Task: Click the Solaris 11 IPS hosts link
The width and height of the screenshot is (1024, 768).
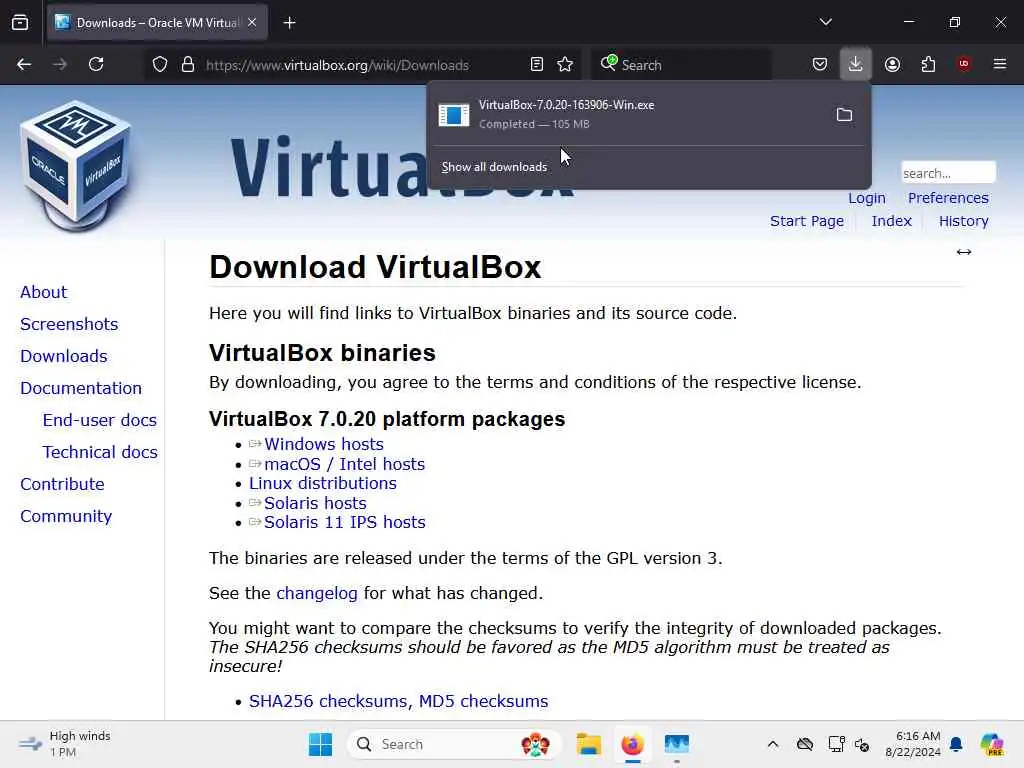Action: click(x=345, y=522)
